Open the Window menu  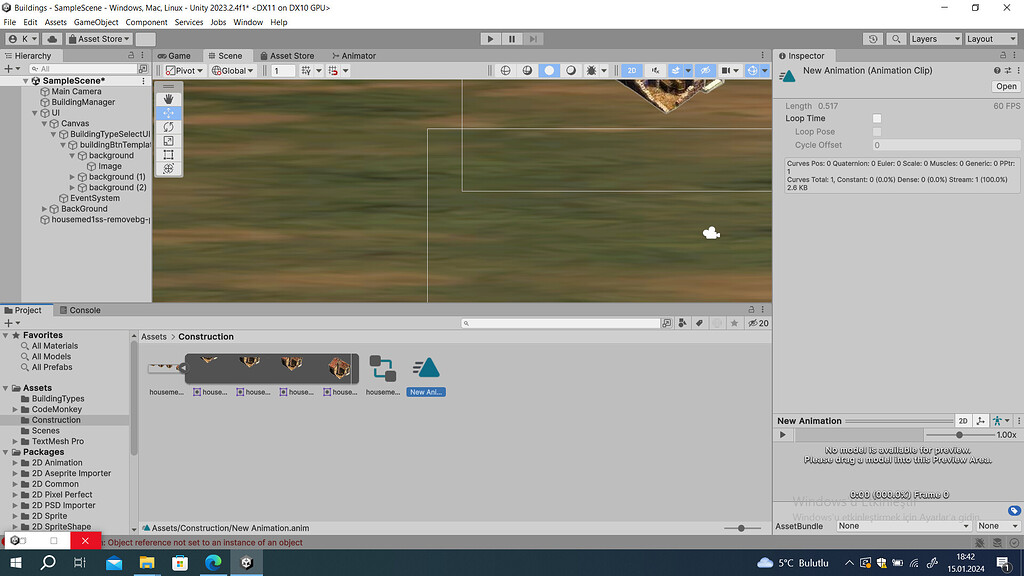tap(247, 21)
